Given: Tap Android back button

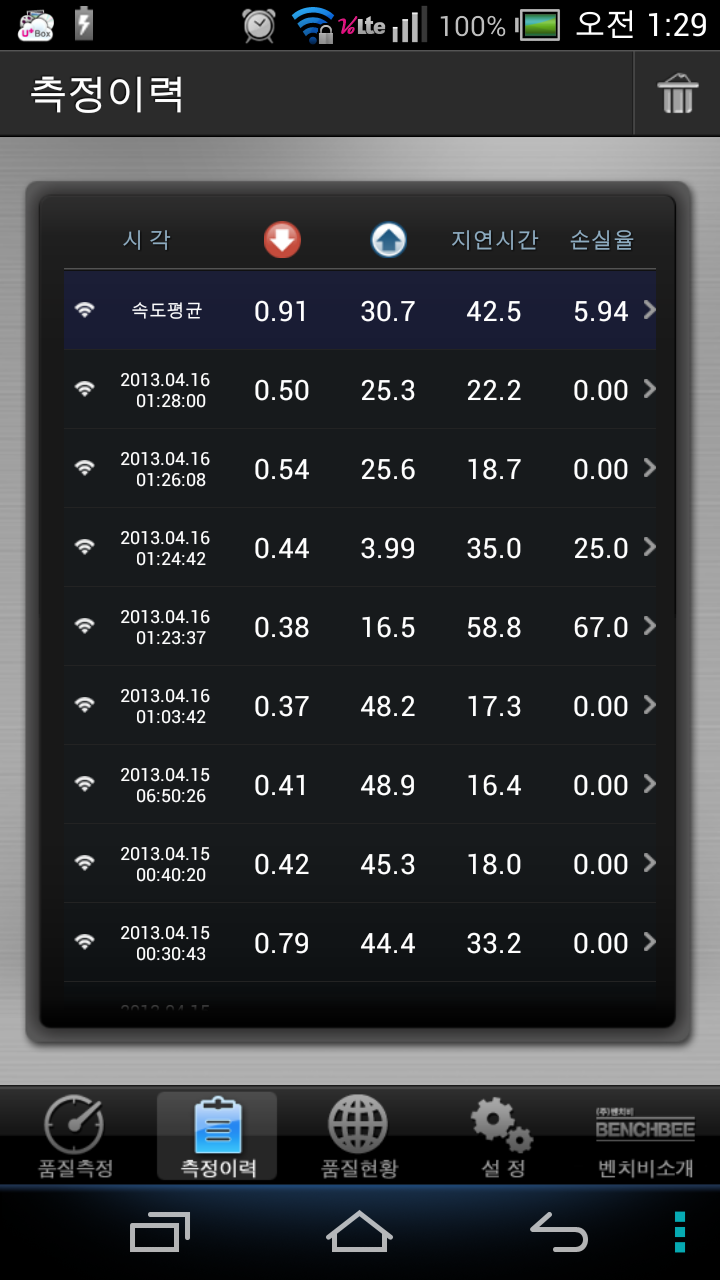Looking at the screenshot, I should tap(559, 1231).
